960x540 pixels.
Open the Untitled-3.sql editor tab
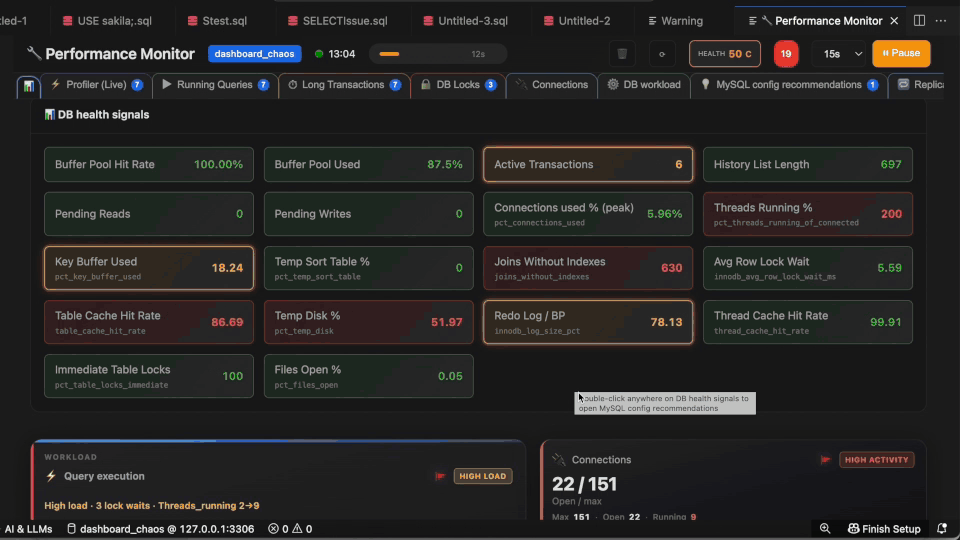(x=465, y=21)
